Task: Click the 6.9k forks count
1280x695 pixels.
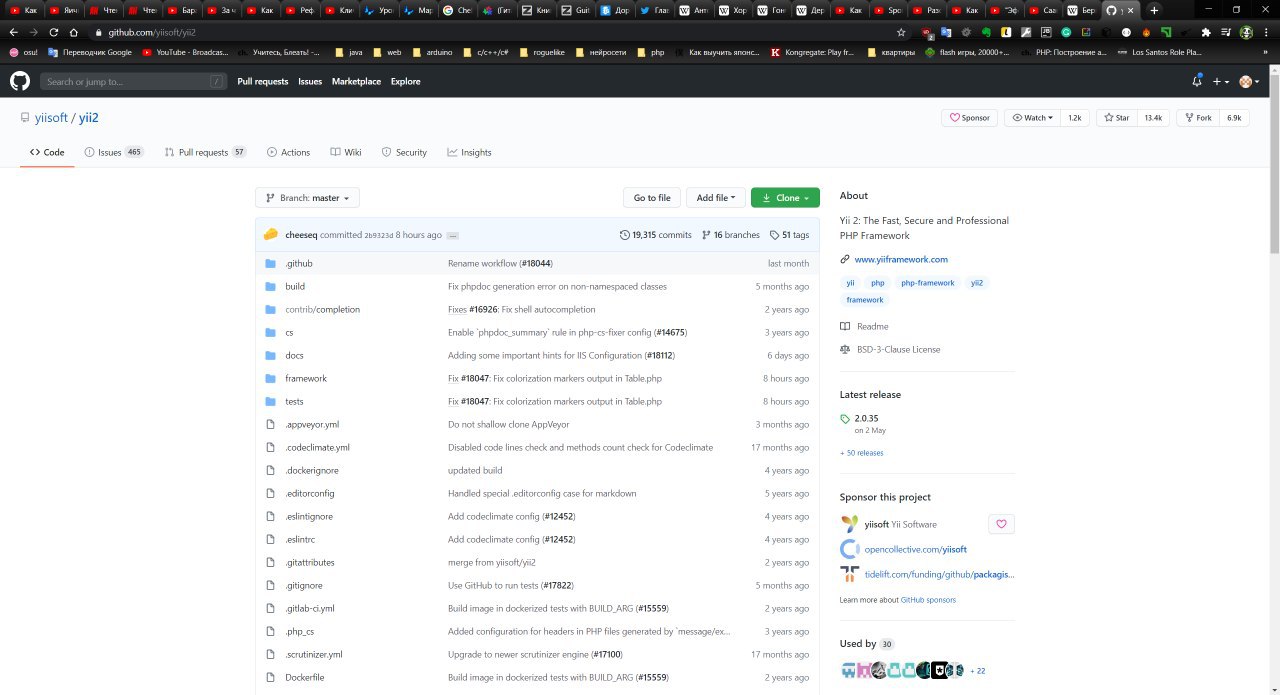Action: tap(1234, 117)
